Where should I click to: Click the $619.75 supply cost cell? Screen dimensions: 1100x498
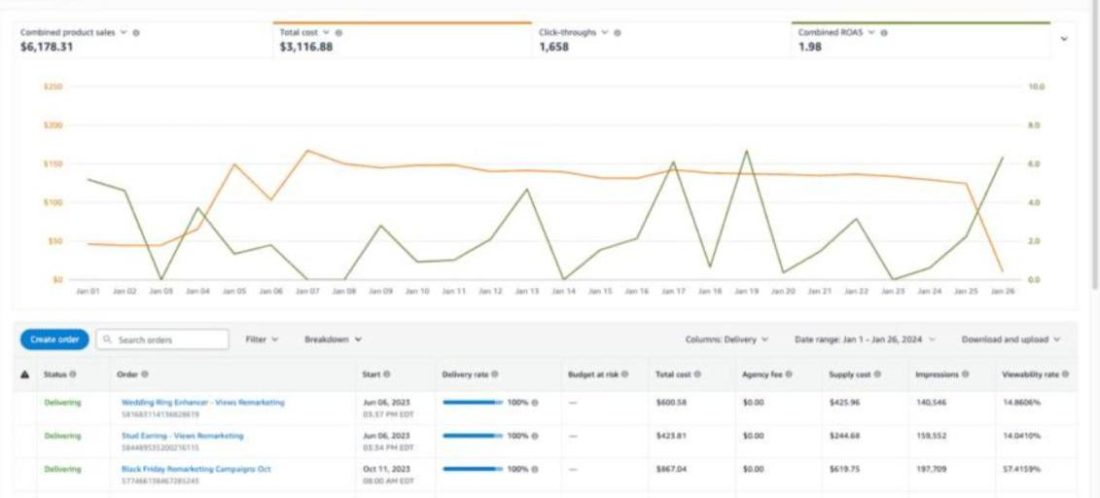pyautogui.click(x=845, y=469)
